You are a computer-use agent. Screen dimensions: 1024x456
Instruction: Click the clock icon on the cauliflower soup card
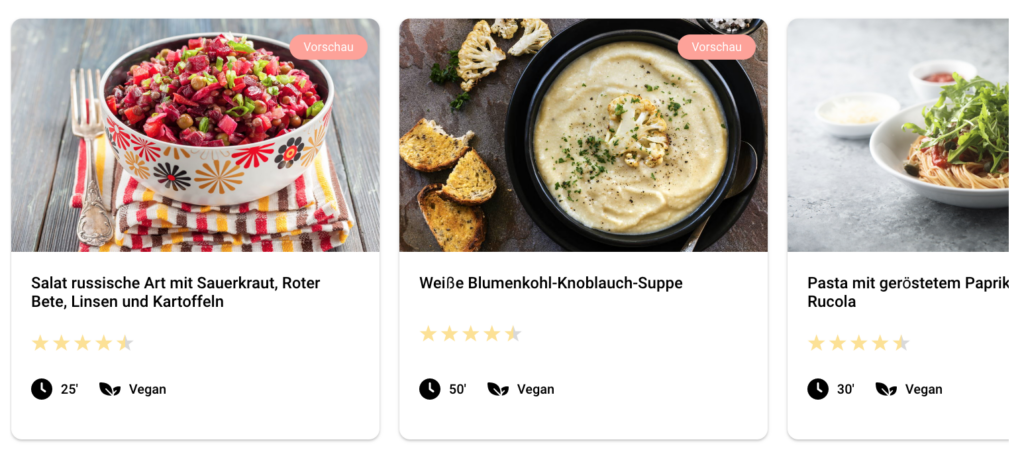[x=430, y=389]
